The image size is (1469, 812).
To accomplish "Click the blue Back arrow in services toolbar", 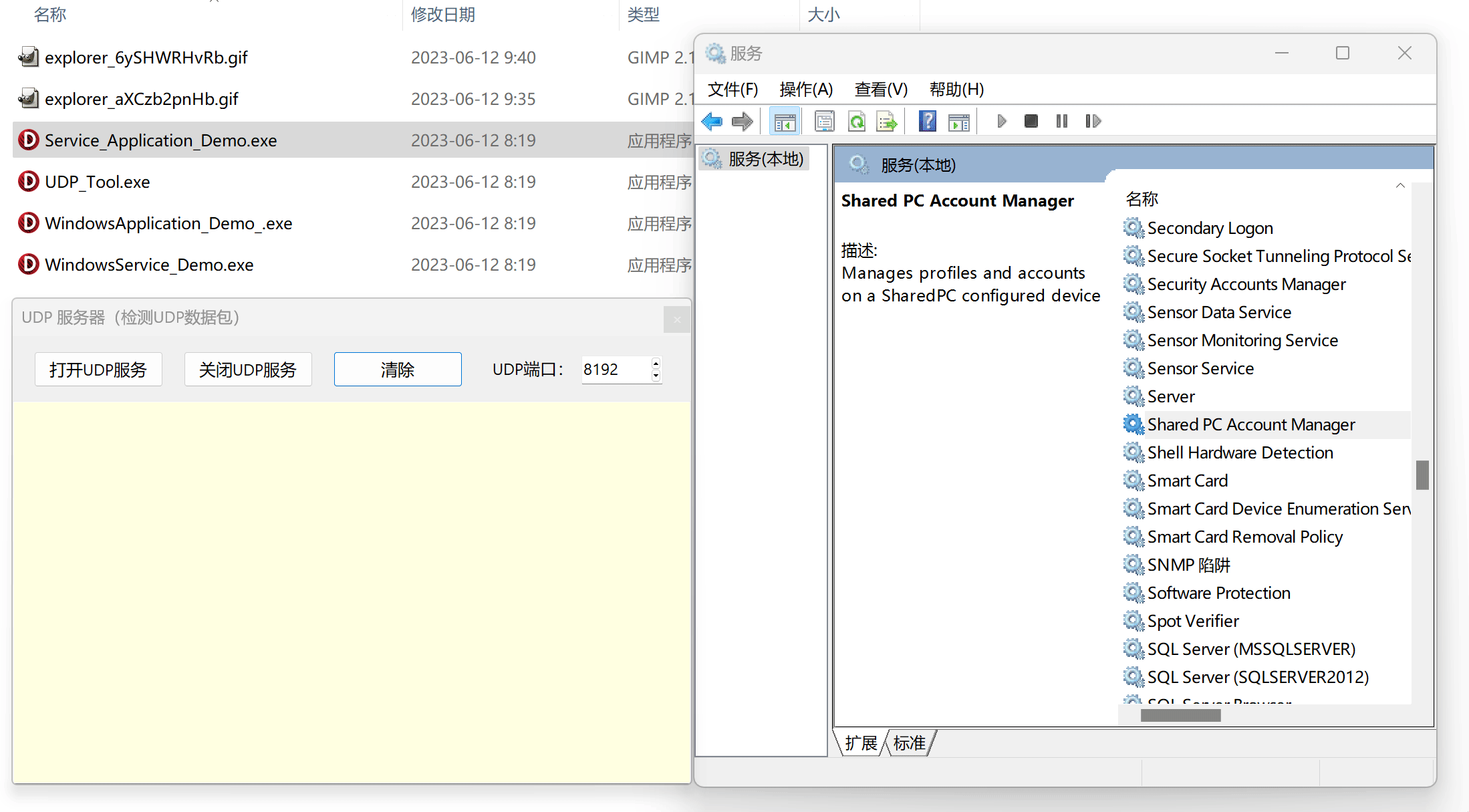I will [x=712, y=122].
